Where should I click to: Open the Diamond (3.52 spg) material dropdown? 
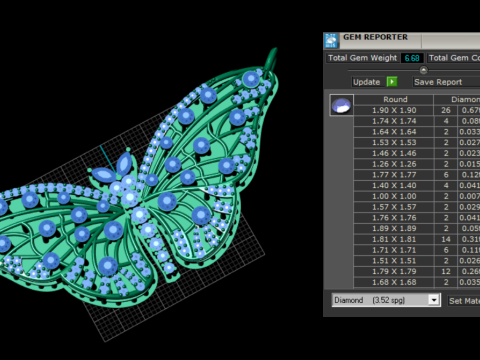click(x=386, y=300)
